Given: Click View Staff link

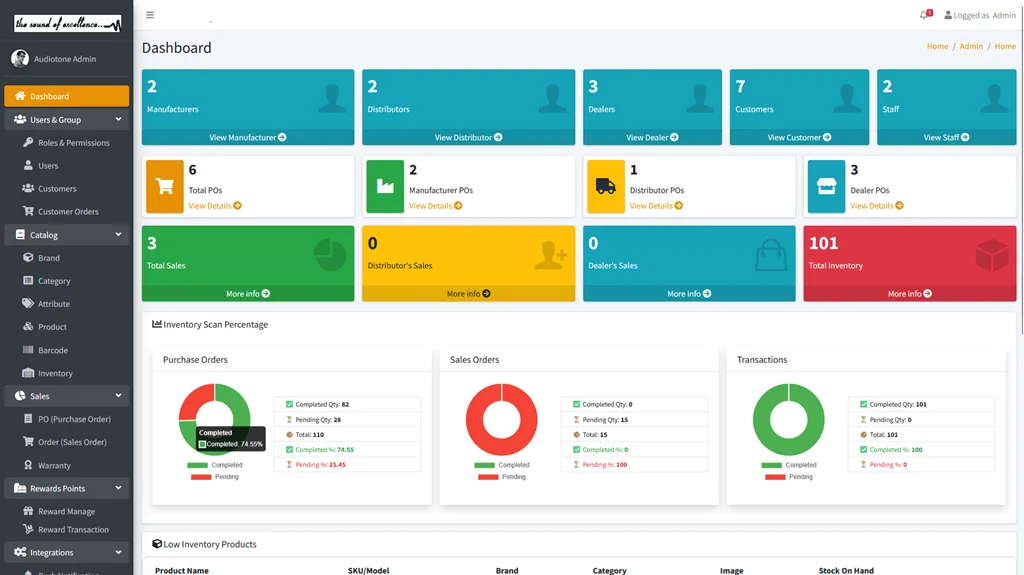Looking at the screenshot, I should click(946, 137).
